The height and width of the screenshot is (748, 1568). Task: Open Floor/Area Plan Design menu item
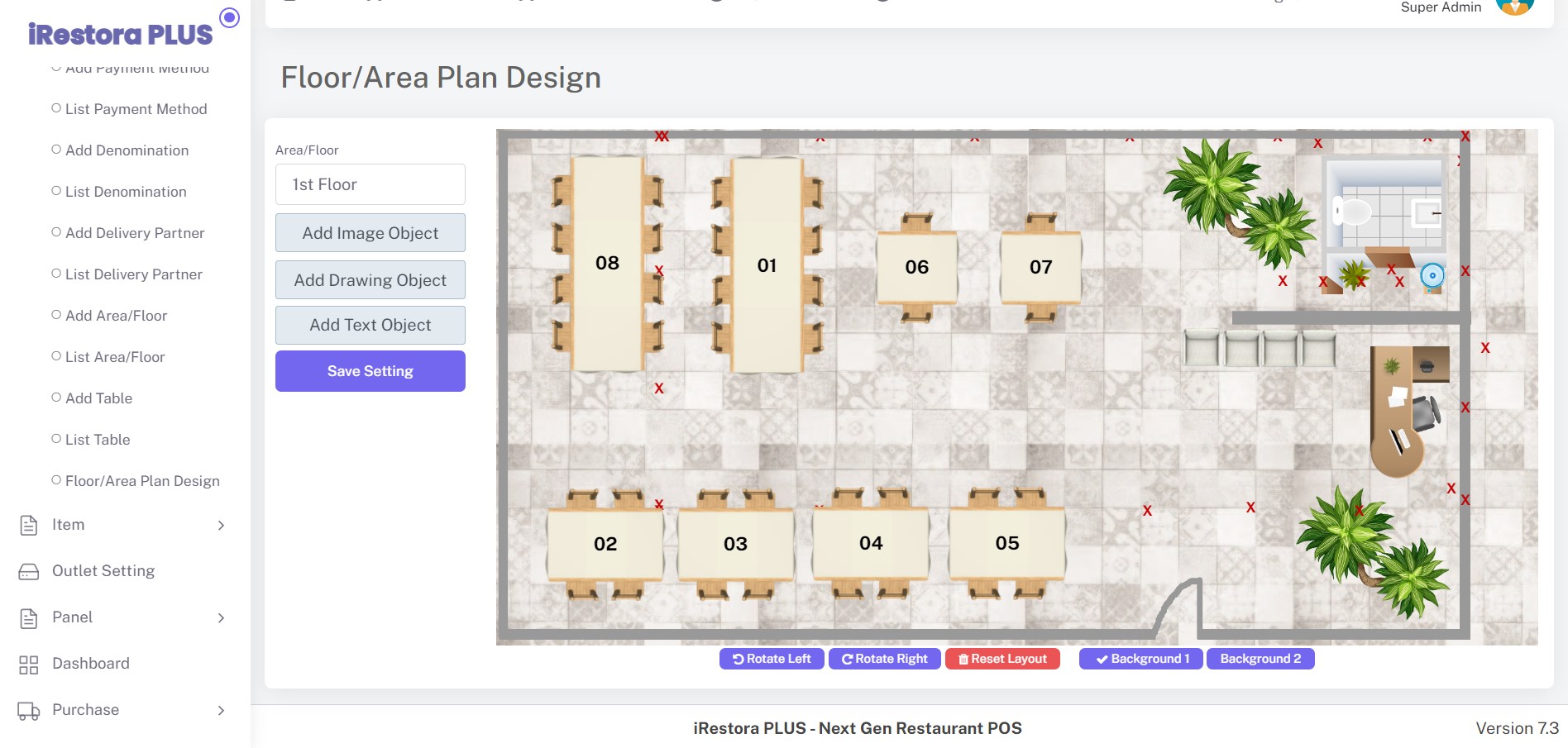click(142, 481)
